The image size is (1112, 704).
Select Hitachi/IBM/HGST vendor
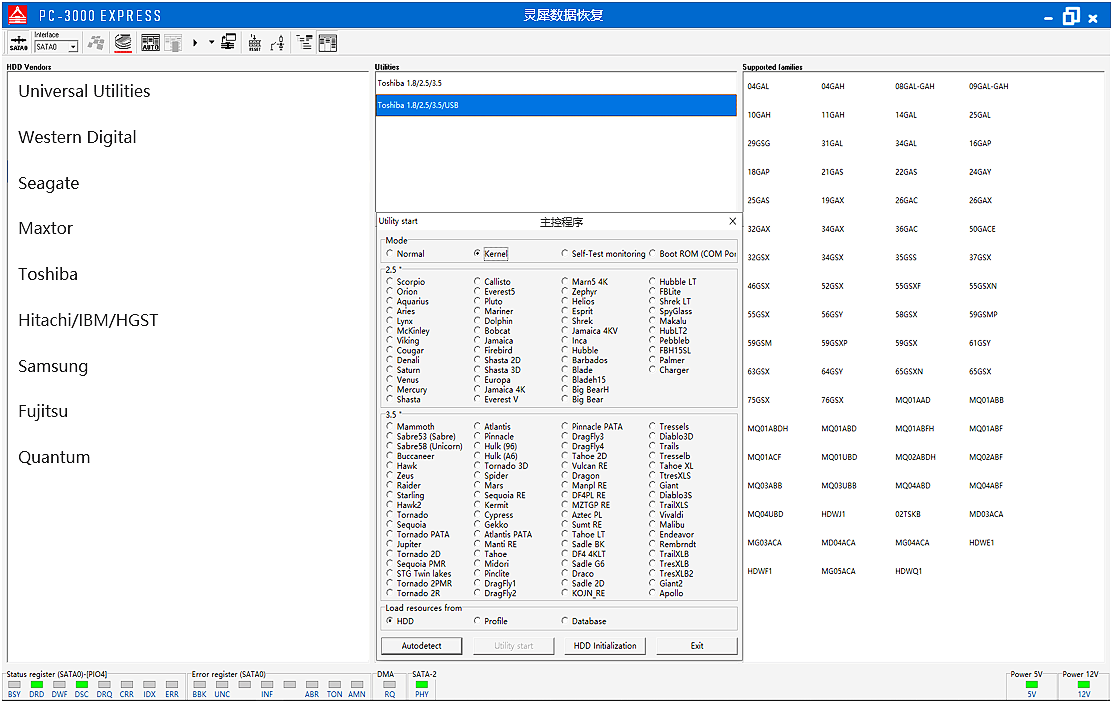[x=88, y=320]
